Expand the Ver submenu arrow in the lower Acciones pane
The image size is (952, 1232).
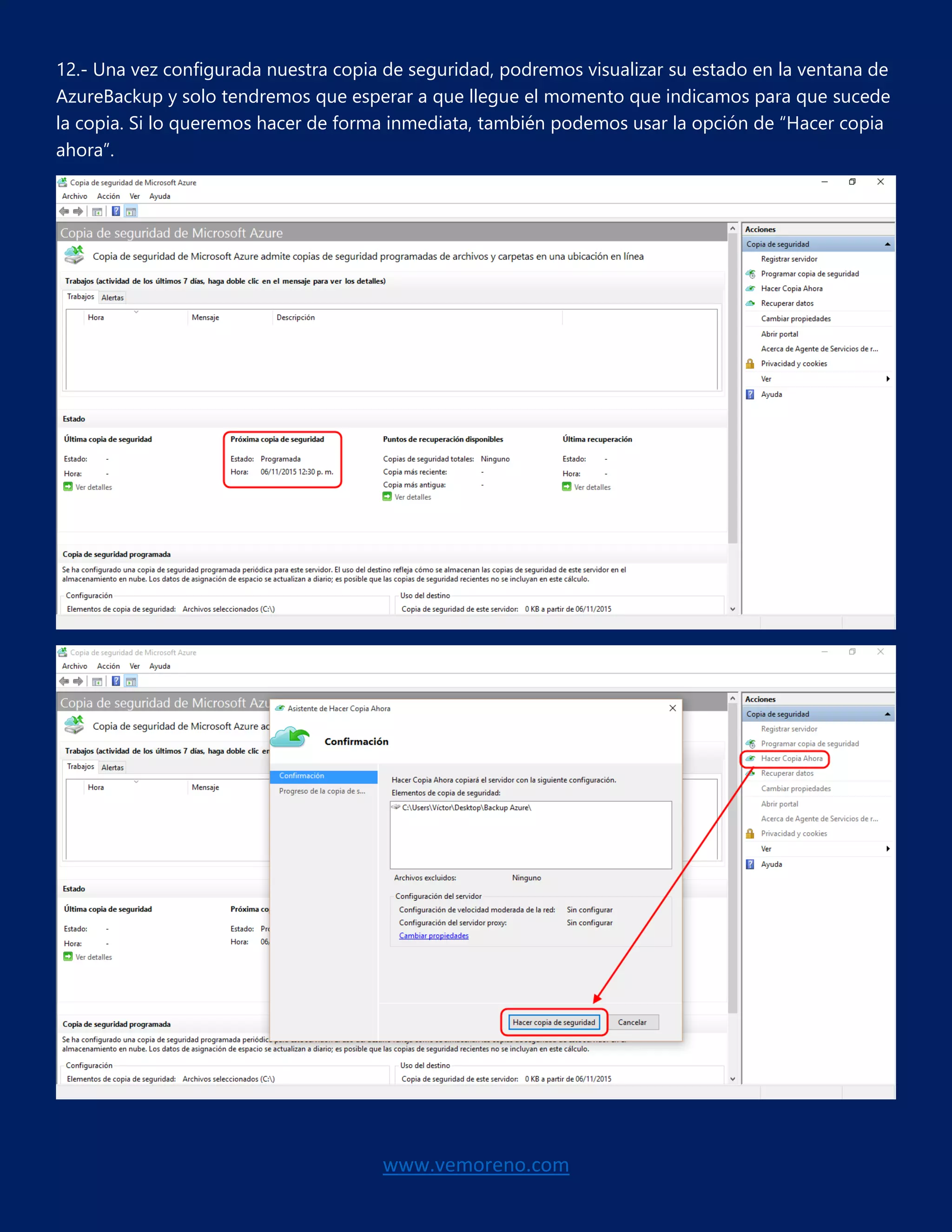[888, 849]
